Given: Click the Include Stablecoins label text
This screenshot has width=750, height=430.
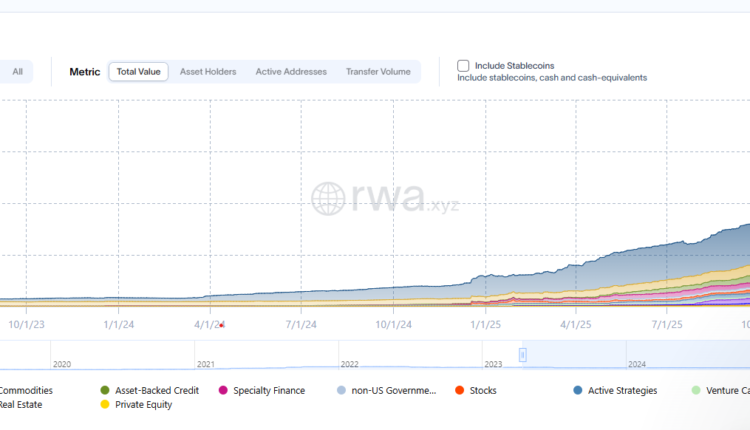Looking at the screenshot, I should (x=516, y=66).
